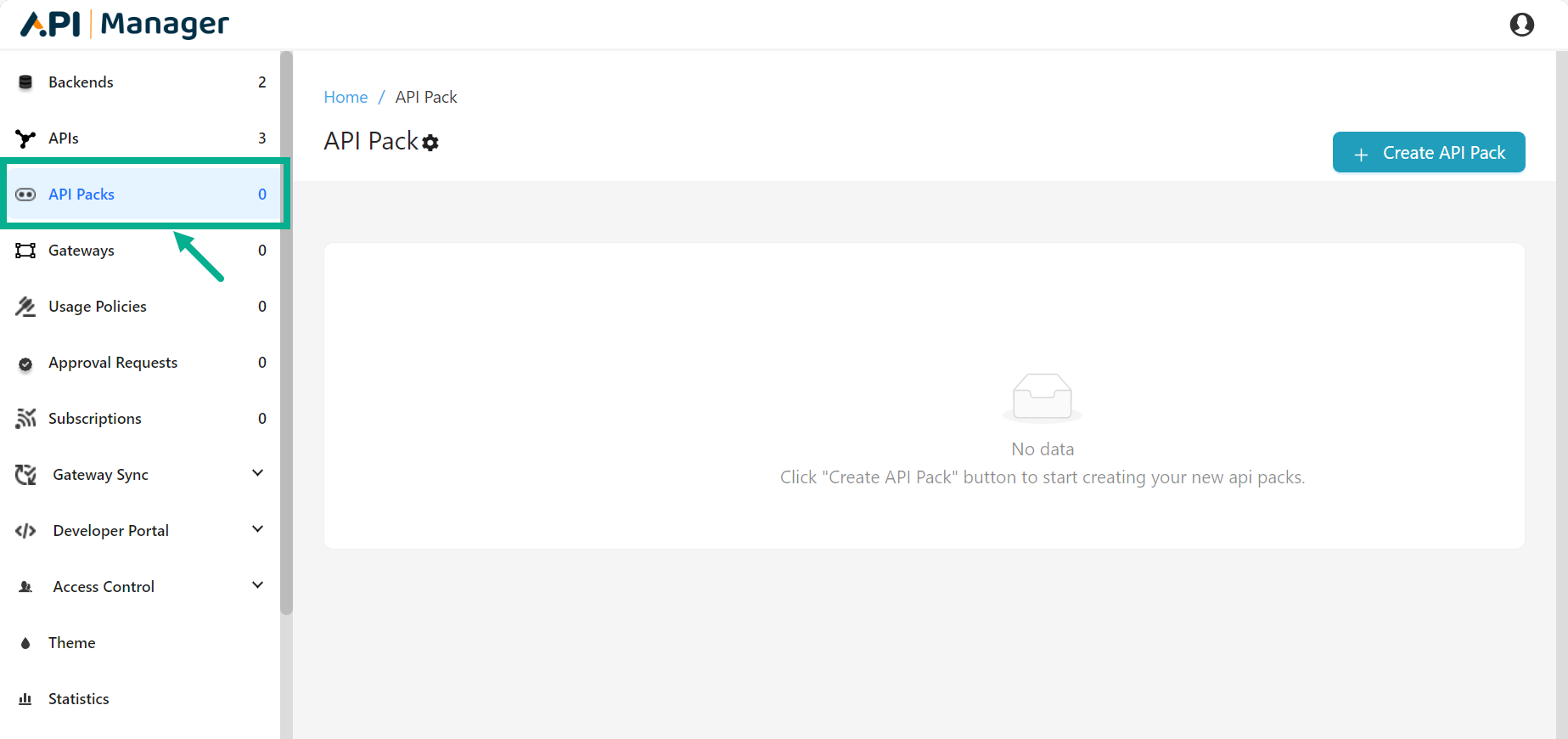
Task: Click the empty No data inbox illustration
Action: click(1042, 397)
